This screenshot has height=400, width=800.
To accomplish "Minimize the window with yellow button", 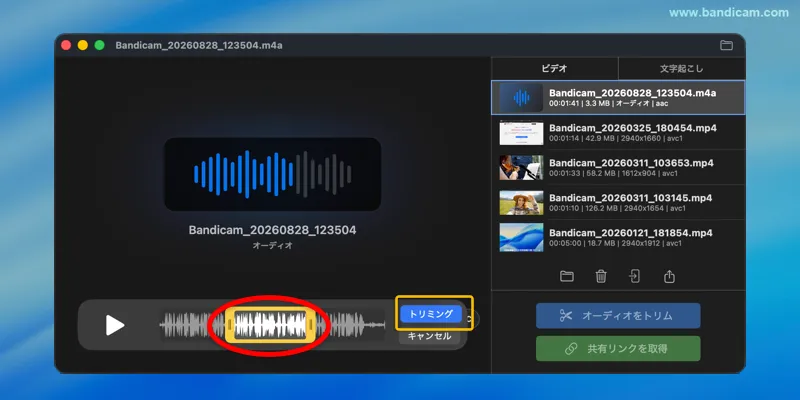I will click(x=83, y=45).
